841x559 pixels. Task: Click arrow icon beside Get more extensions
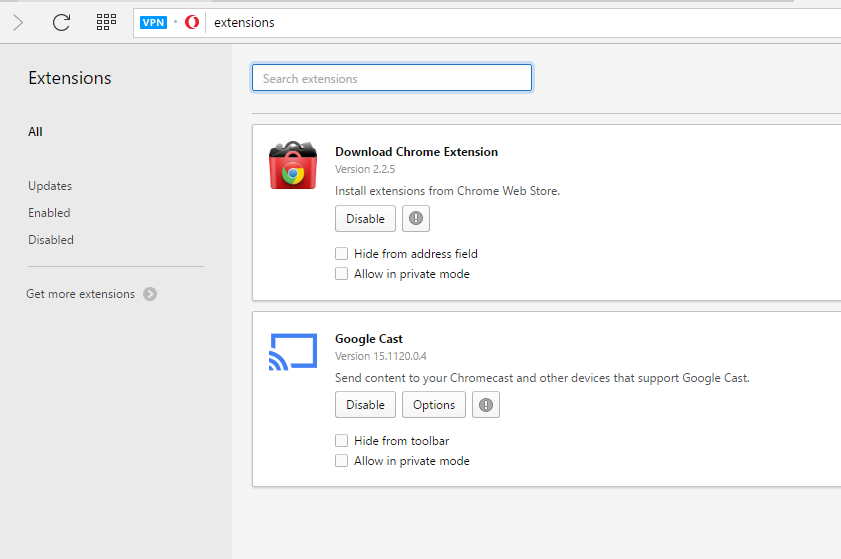pyautogui.click(x=150, y=294)
